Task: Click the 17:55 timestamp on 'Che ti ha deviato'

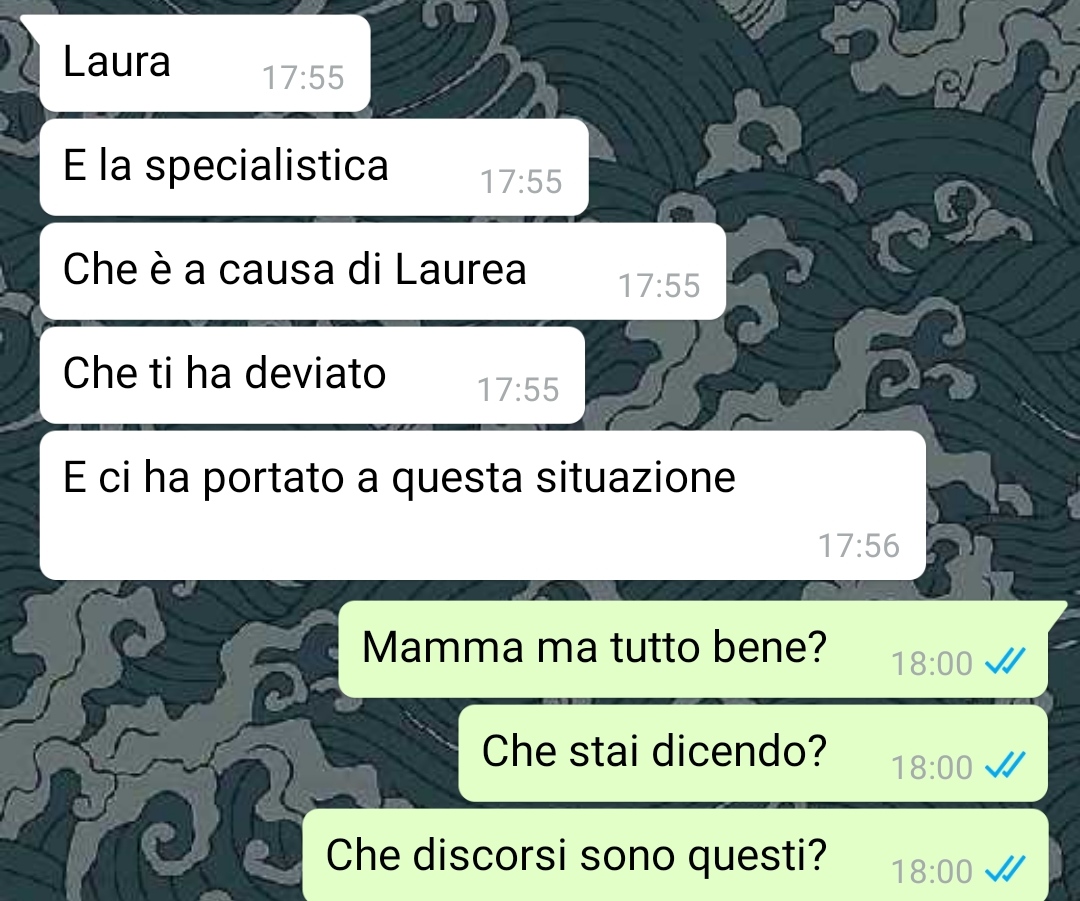Action: (x=518, y=390)
